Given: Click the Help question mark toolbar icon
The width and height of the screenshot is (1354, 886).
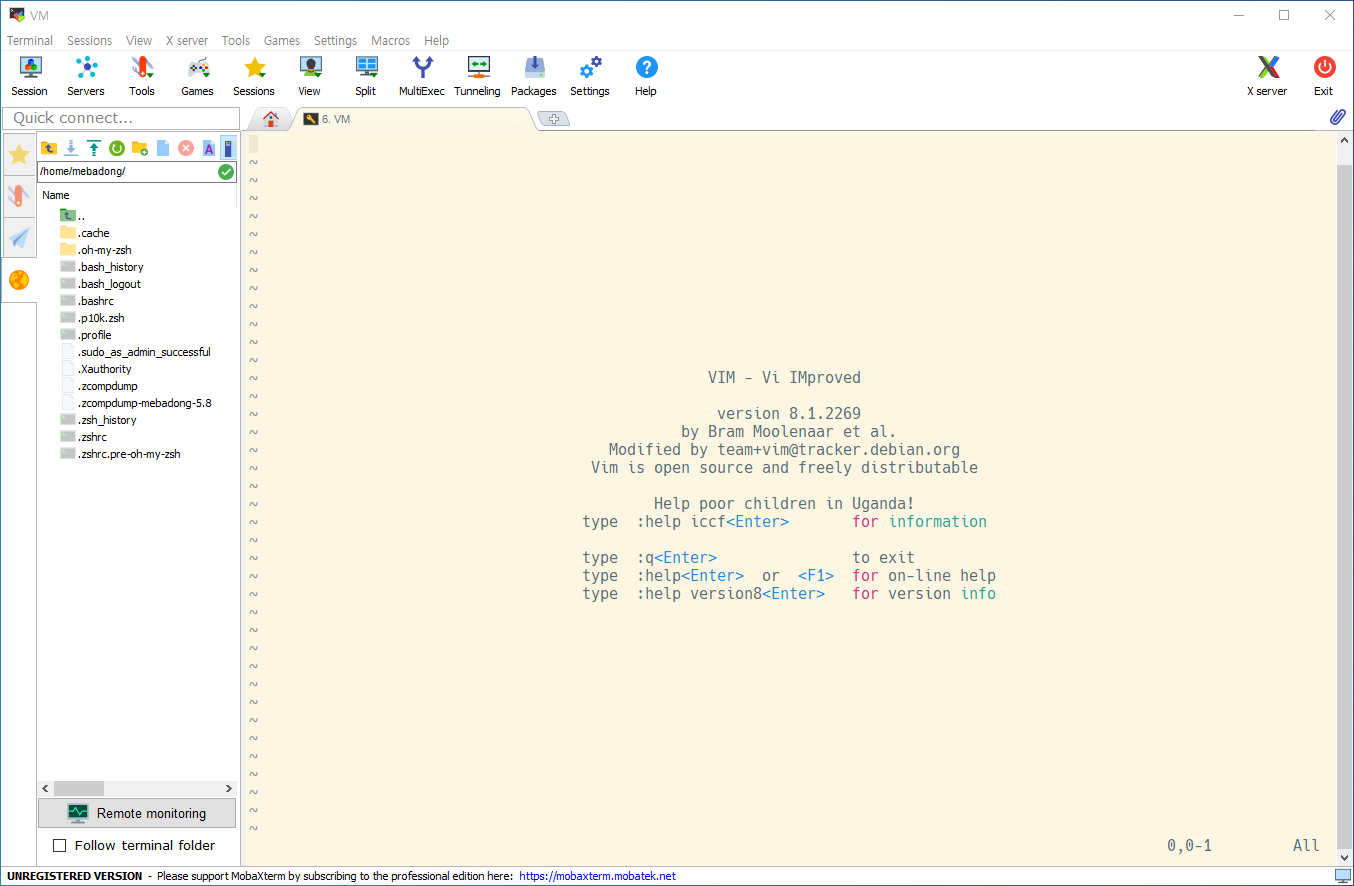Looking at the screenshot, I should pyautogui.click(x=646, y=76).
